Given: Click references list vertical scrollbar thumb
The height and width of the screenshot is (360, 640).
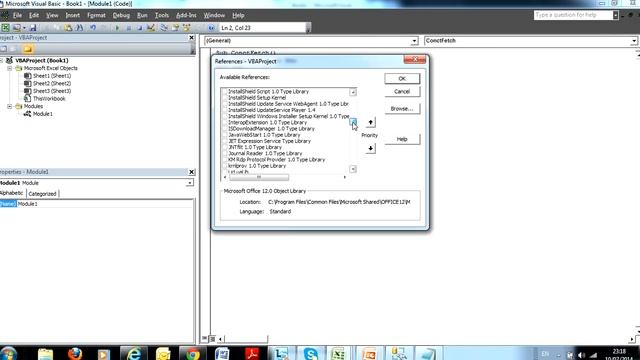Looking at the screenshot, I should click(353, 122).
